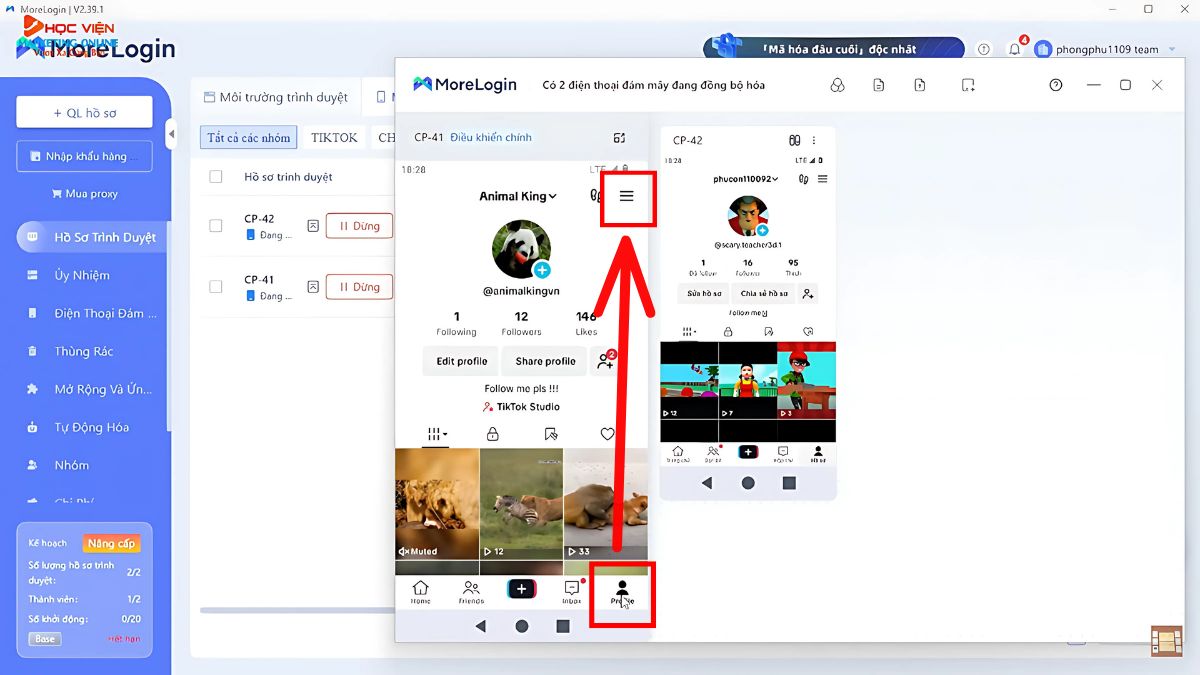1200x675 pixels.
Task: Open the videos grid sort dropdown in CP-42
Action: pos(689,331)
